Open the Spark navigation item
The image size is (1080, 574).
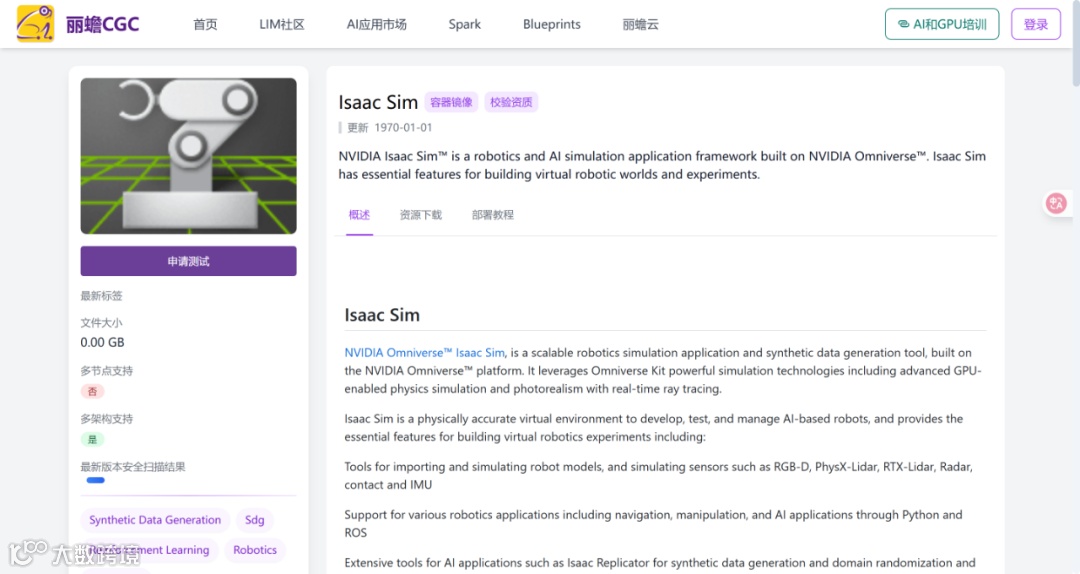pos(464,24)
